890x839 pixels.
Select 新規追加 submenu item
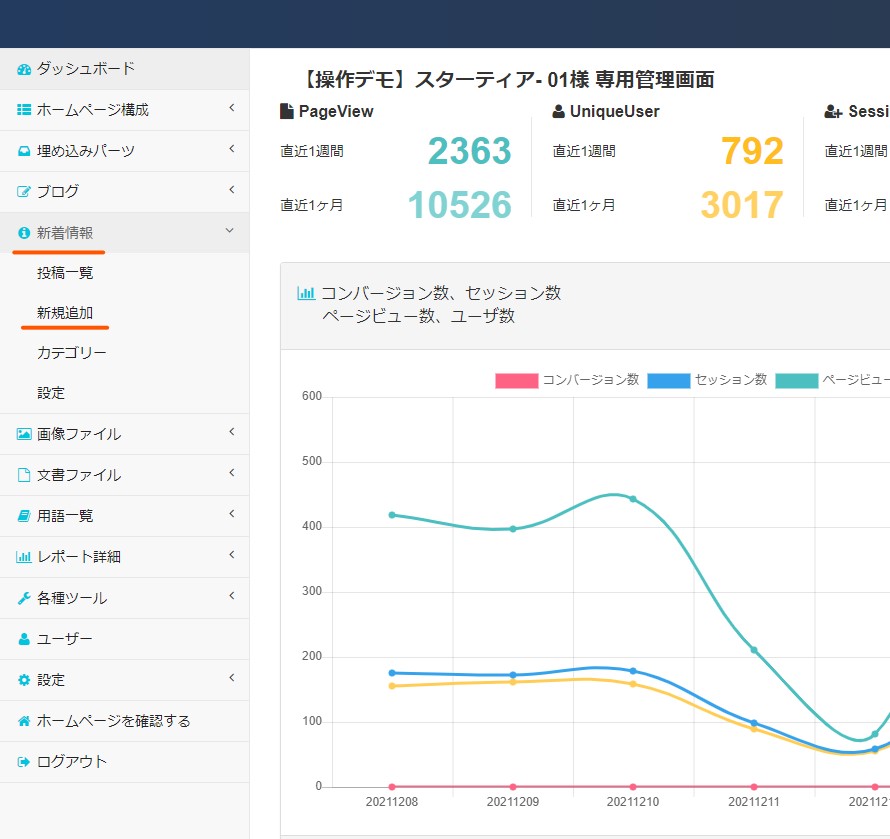pos(65,313)
